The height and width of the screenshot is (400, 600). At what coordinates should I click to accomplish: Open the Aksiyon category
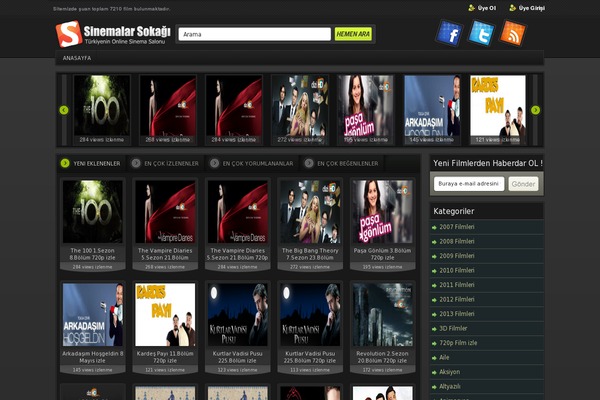coord(450,372)
